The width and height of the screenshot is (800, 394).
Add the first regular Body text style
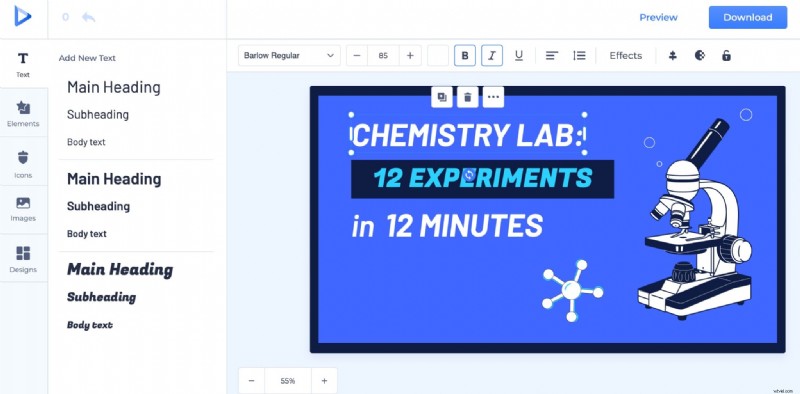click(x=86, y=142)
